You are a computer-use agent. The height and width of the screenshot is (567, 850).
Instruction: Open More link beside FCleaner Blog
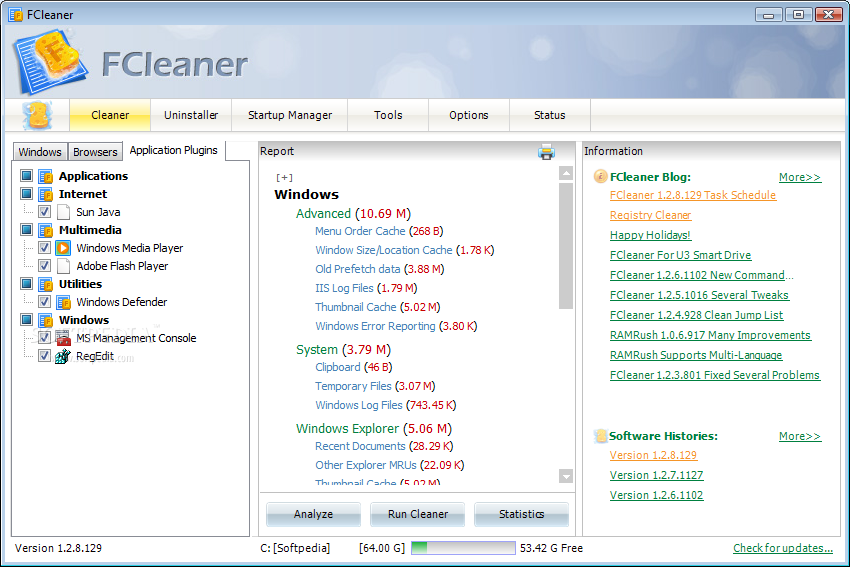(800, 177)
